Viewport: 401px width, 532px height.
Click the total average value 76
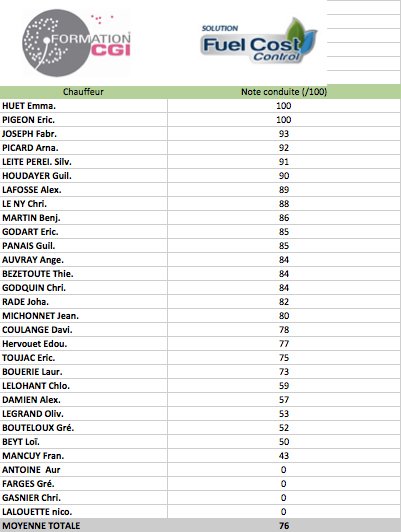(284, 526)
